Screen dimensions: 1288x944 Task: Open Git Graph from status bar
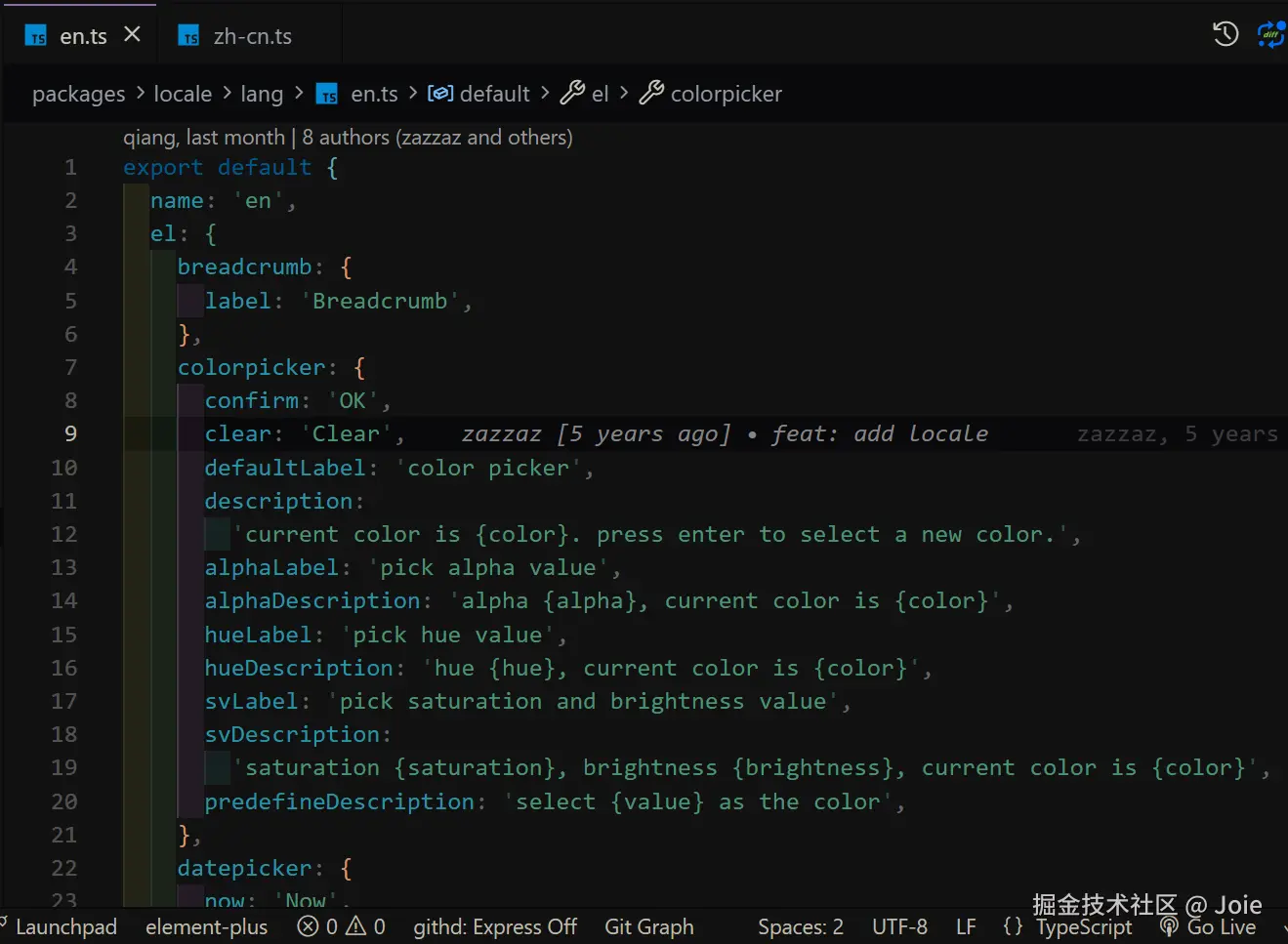[x=649, y=926]
